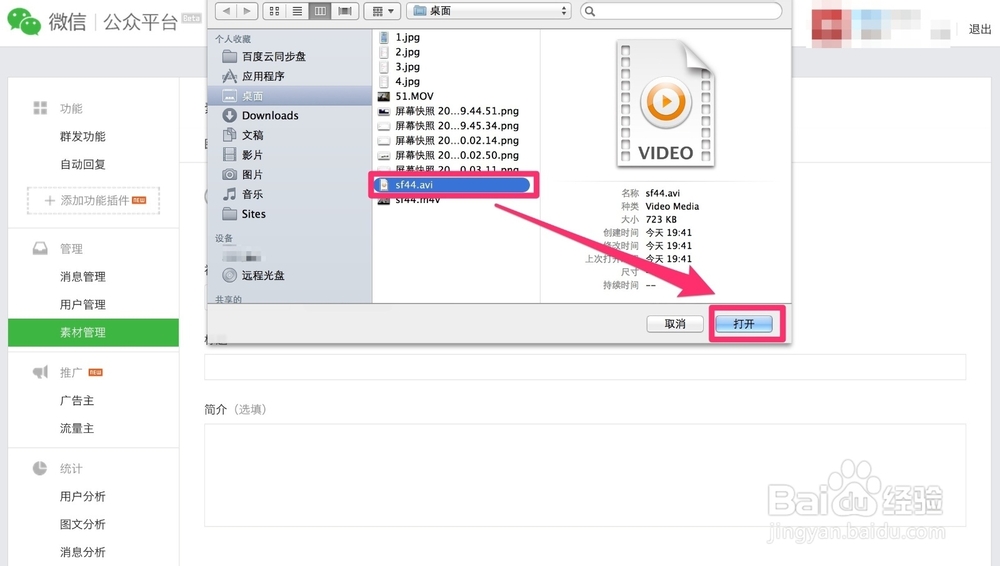Screen dimensions: 1000x566
Task: Click the 简介 description text area
Action: 585,475
